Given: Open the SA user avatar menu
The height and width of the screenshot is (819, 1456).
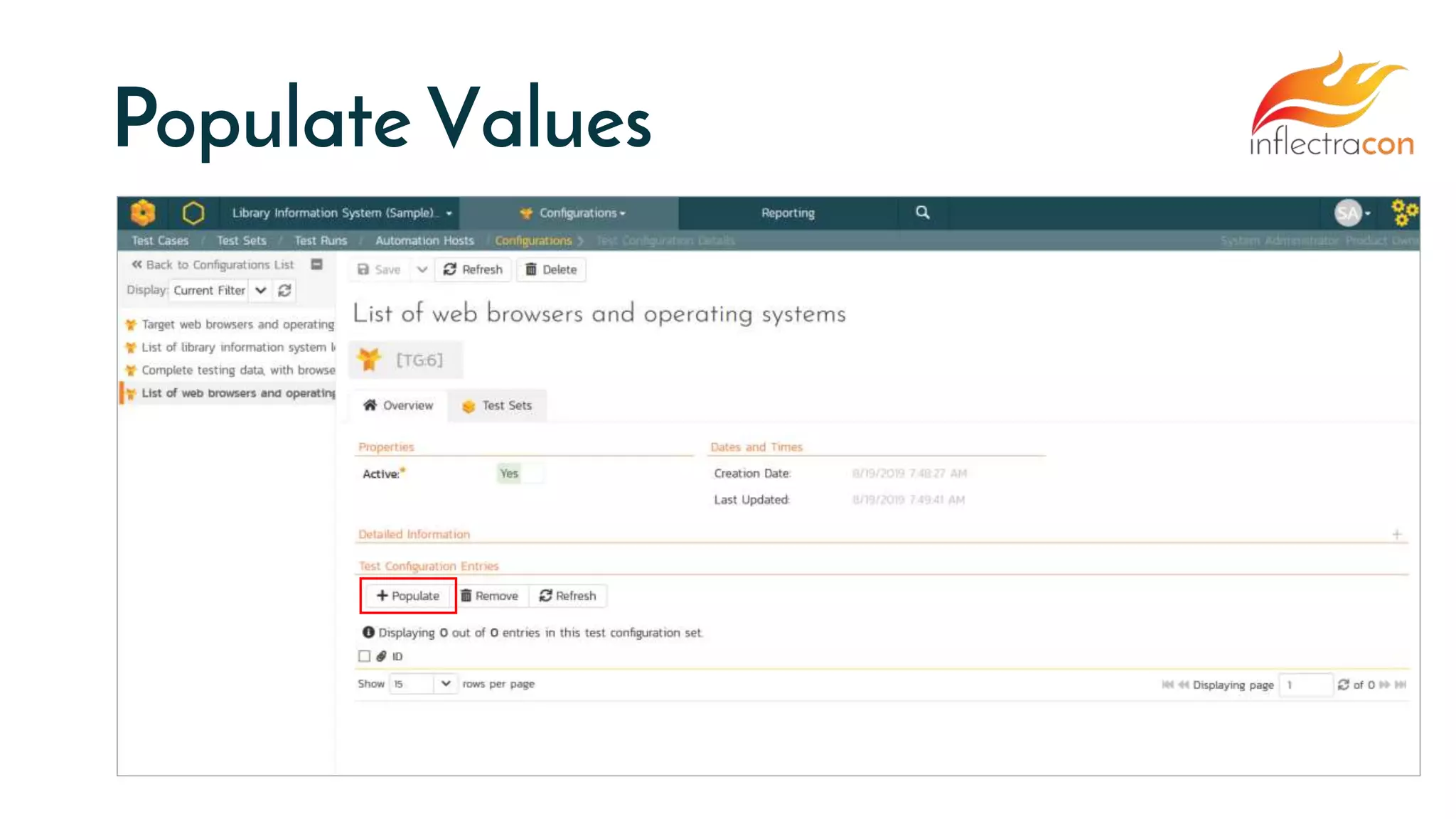Looking at the screenshot, I should (1351, 213).
